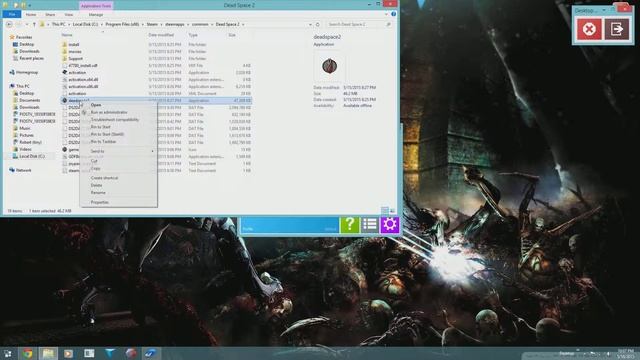This screenshot has height=360, width=640.
Task: Click the This PC breadcrumb in address bar
Action: point(58,24)
